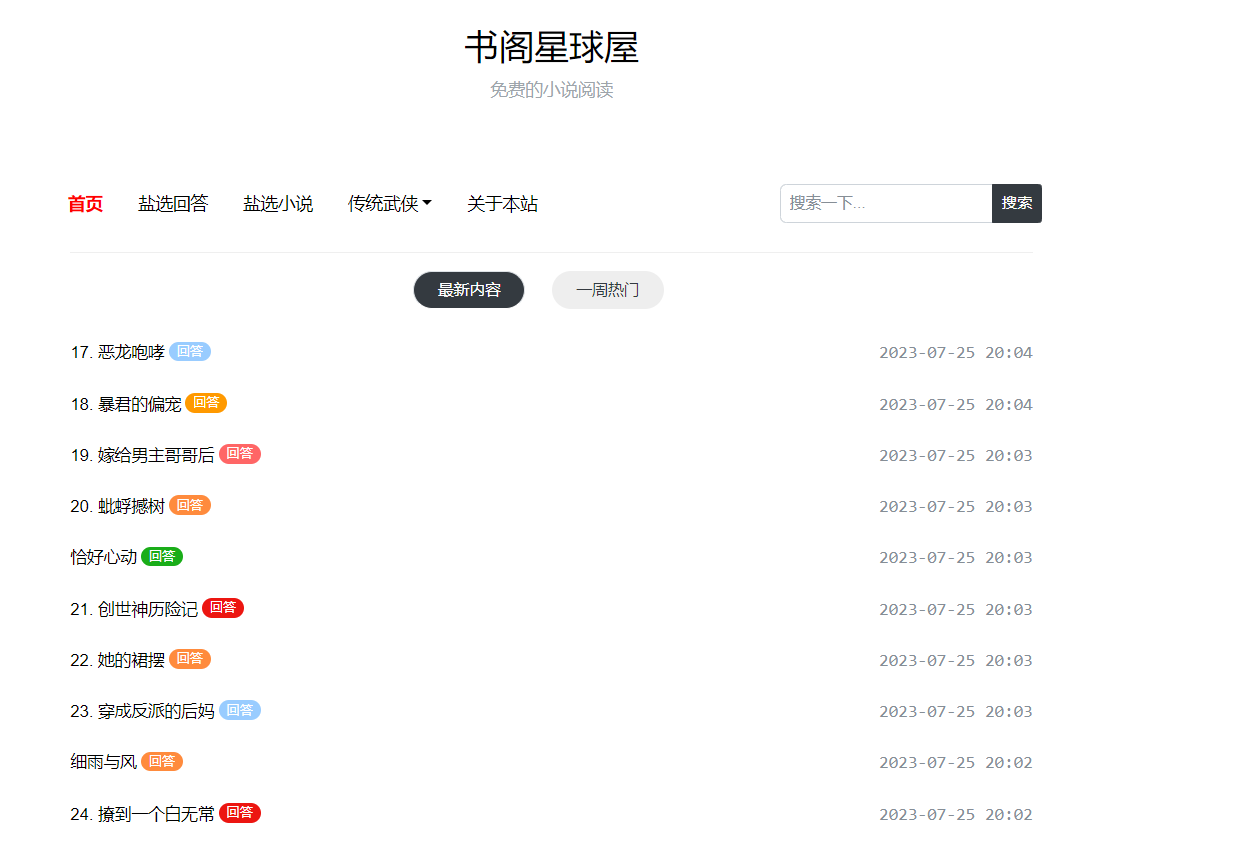The width and height of the screenshot is (1244, 845).
Task: Open the story 19. 嫁给男主哥哥后
Action: click(x=142, y=455)
